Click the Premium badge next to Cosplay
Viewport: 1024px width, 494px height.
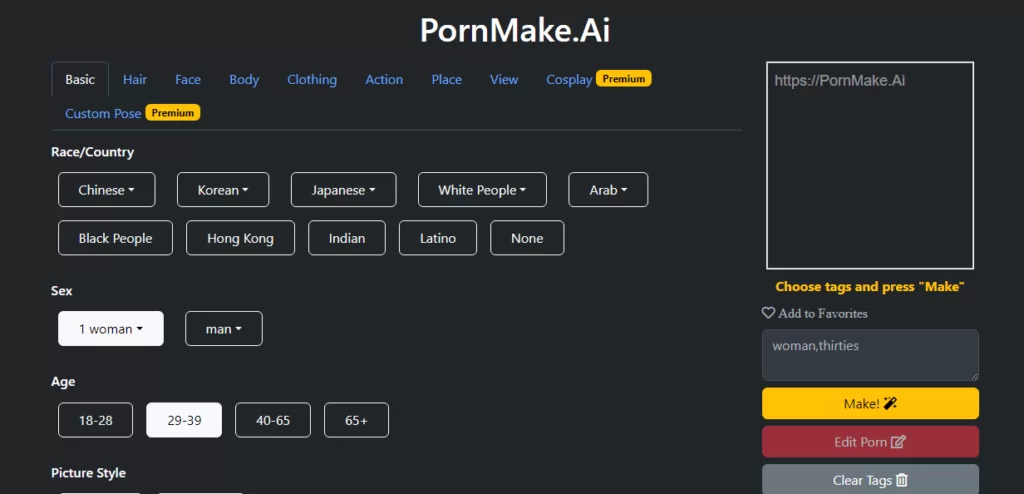pos(624,78)
